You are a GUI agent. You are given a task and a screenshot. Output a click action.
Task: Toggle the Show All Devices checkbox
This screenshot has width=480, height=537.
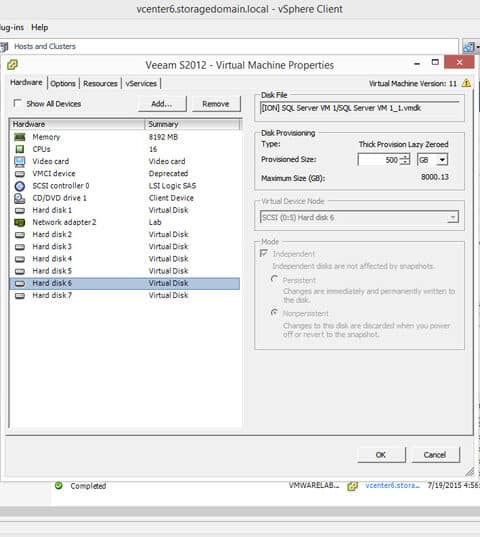click(x=17, y=103)
